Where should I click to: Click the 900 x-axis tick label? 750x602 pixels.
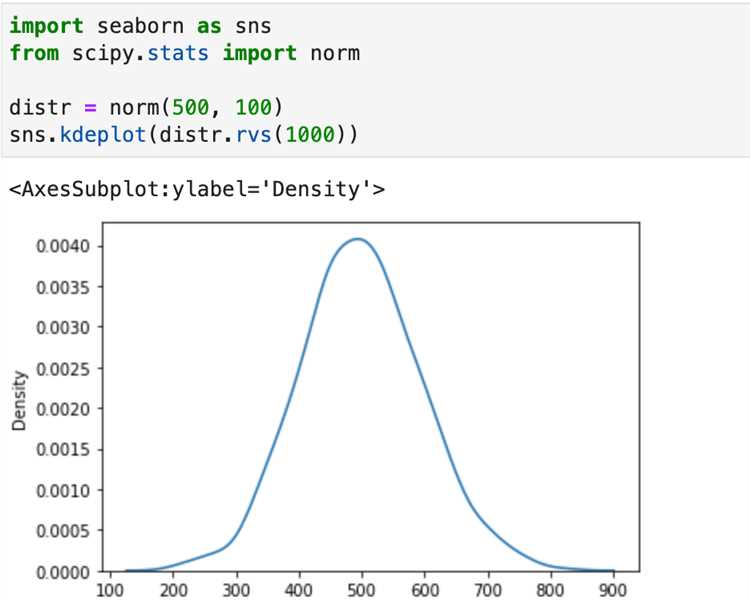(613, 591)
